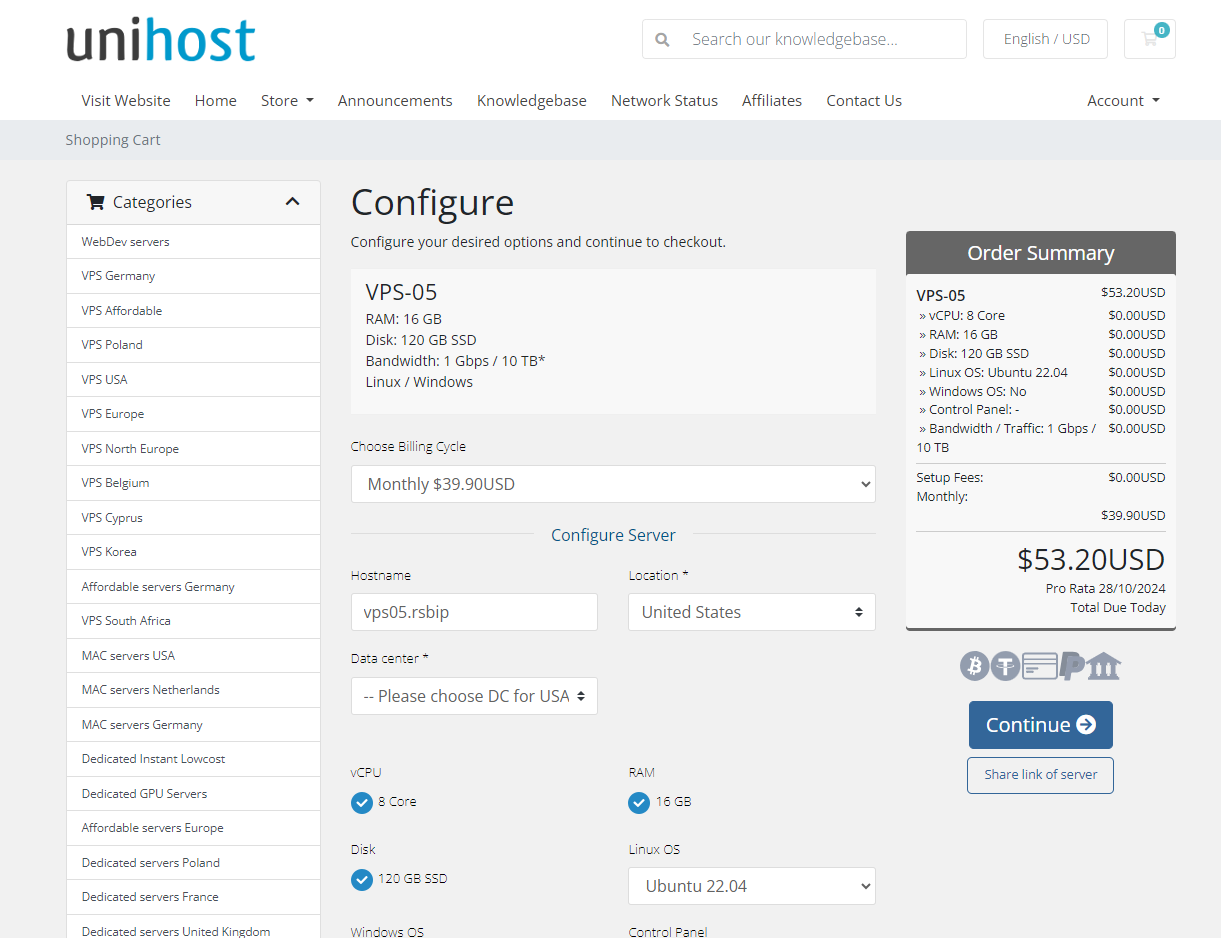Open the billing cycle dropdown
The width and height of the screenshot is (1221, 938).
coord(613,484)
